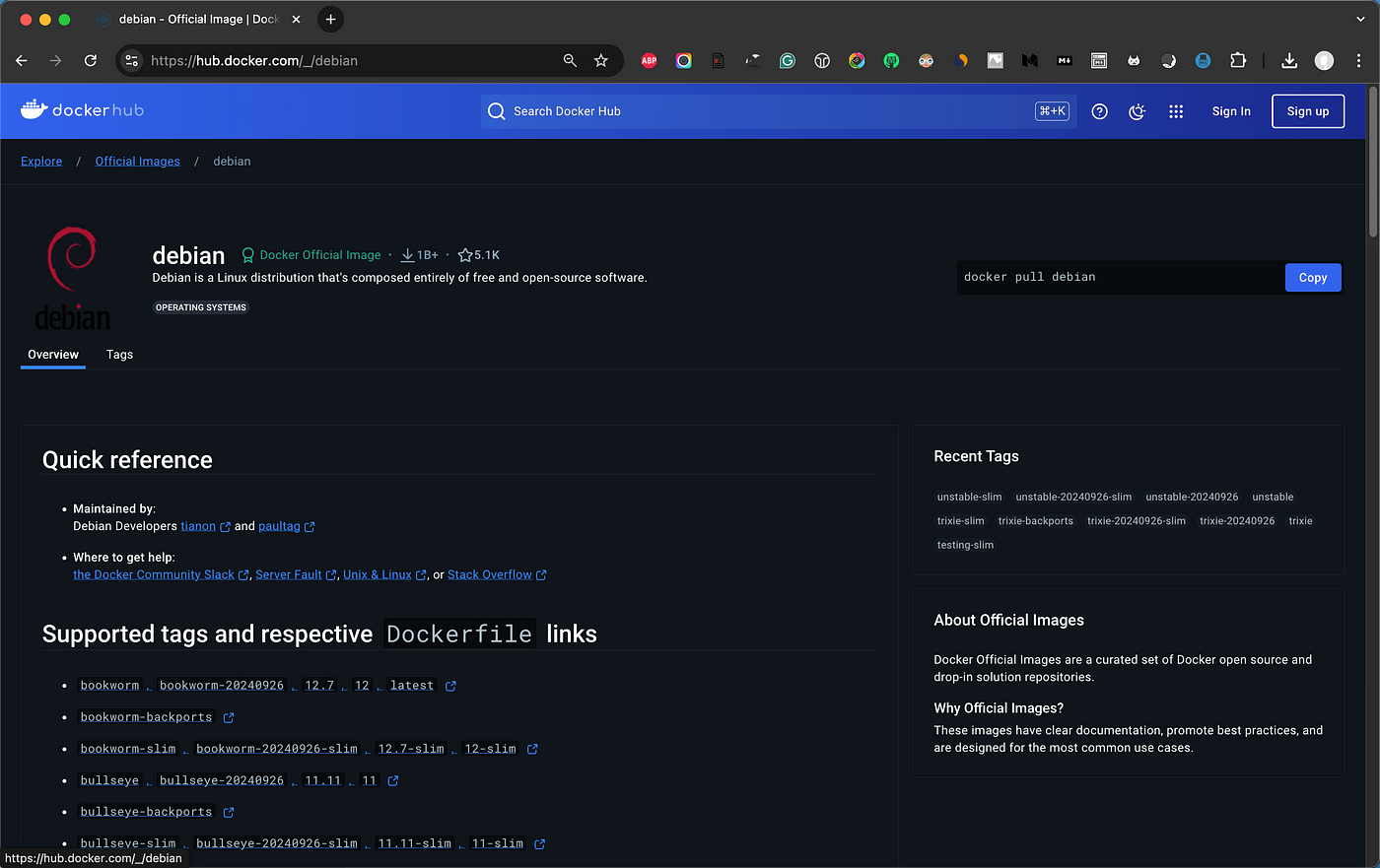Select the trixie-backports recent tag

click(x=1036, y=521)
